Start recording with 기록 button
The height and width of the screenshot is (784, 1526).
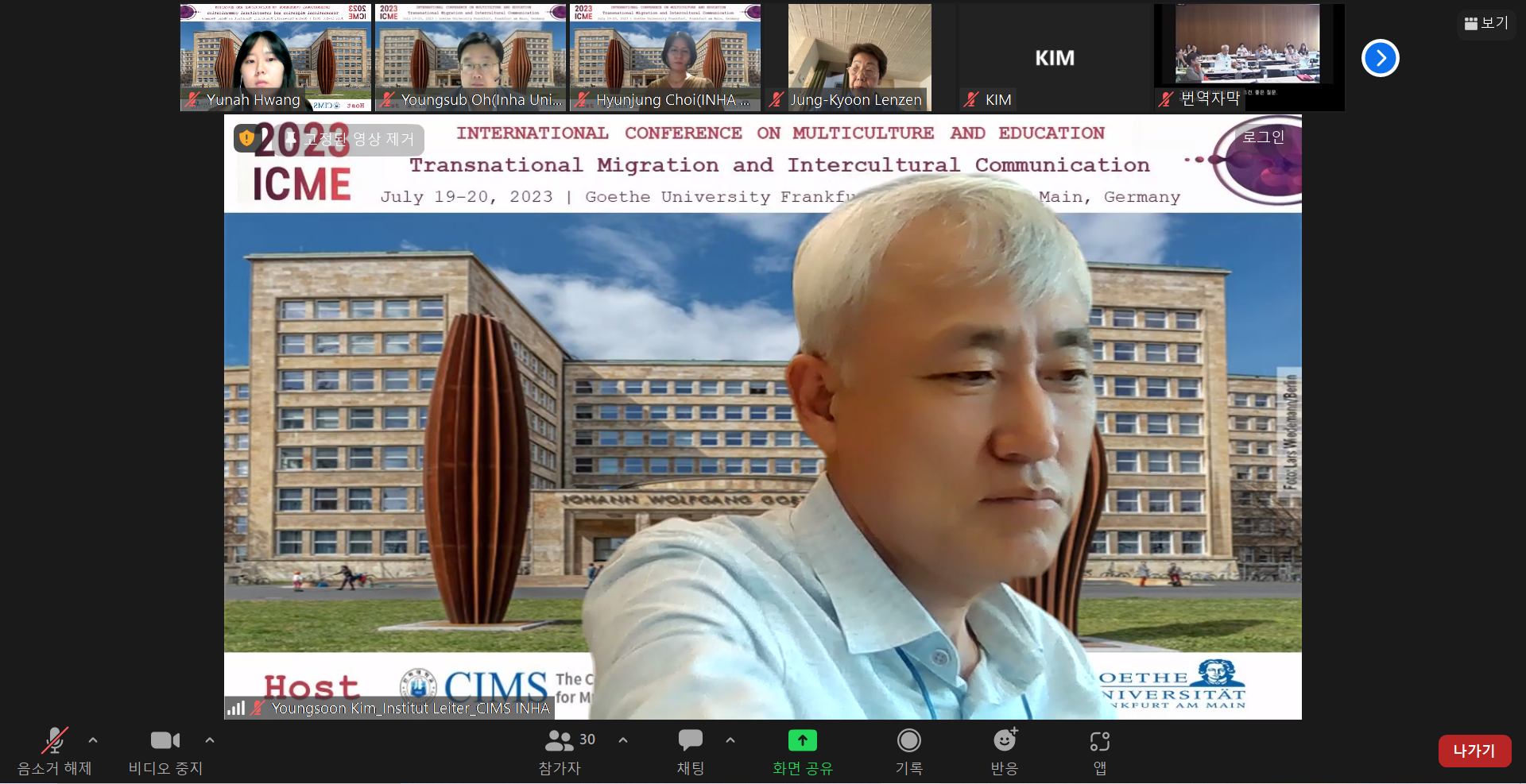click(909, 751)
